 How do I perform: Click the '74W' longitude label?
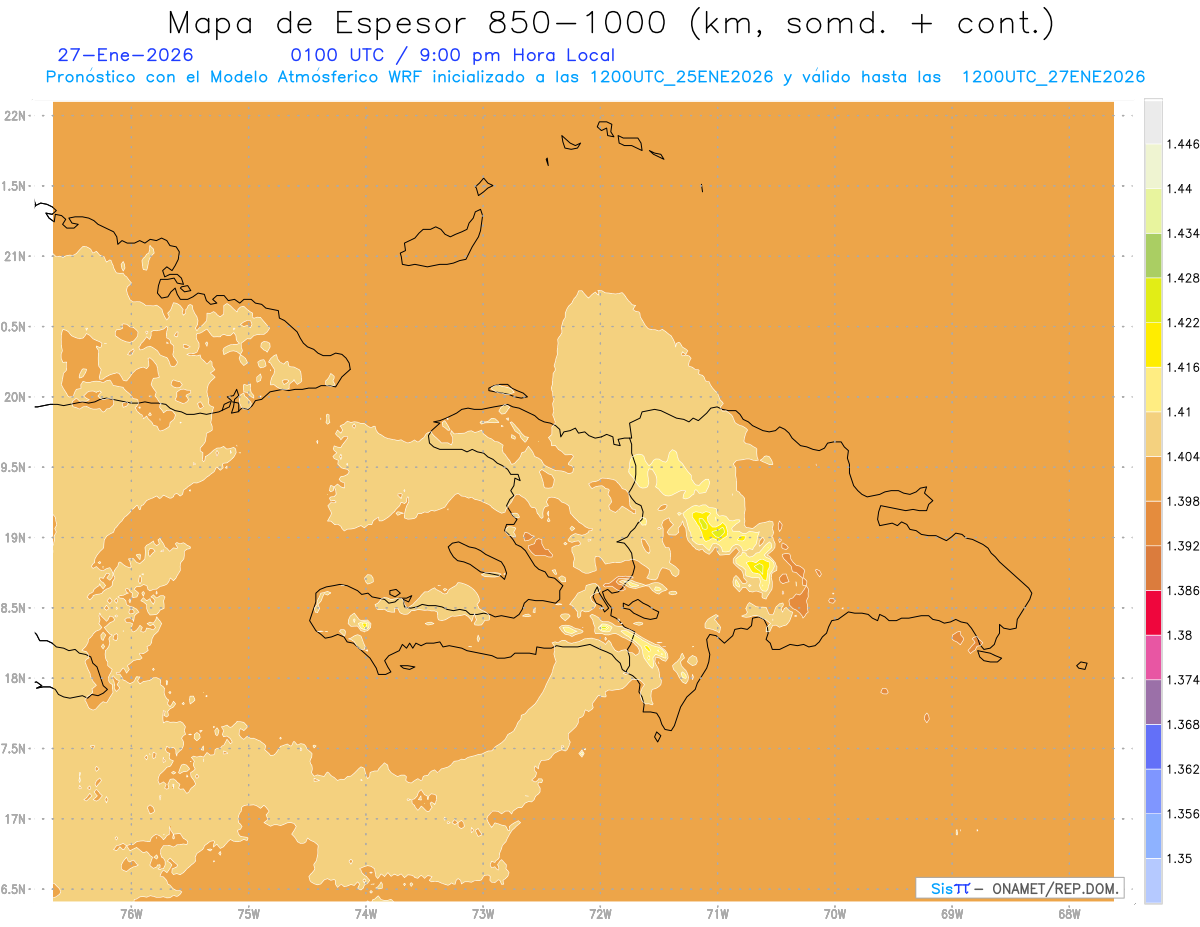coord(365,913)
